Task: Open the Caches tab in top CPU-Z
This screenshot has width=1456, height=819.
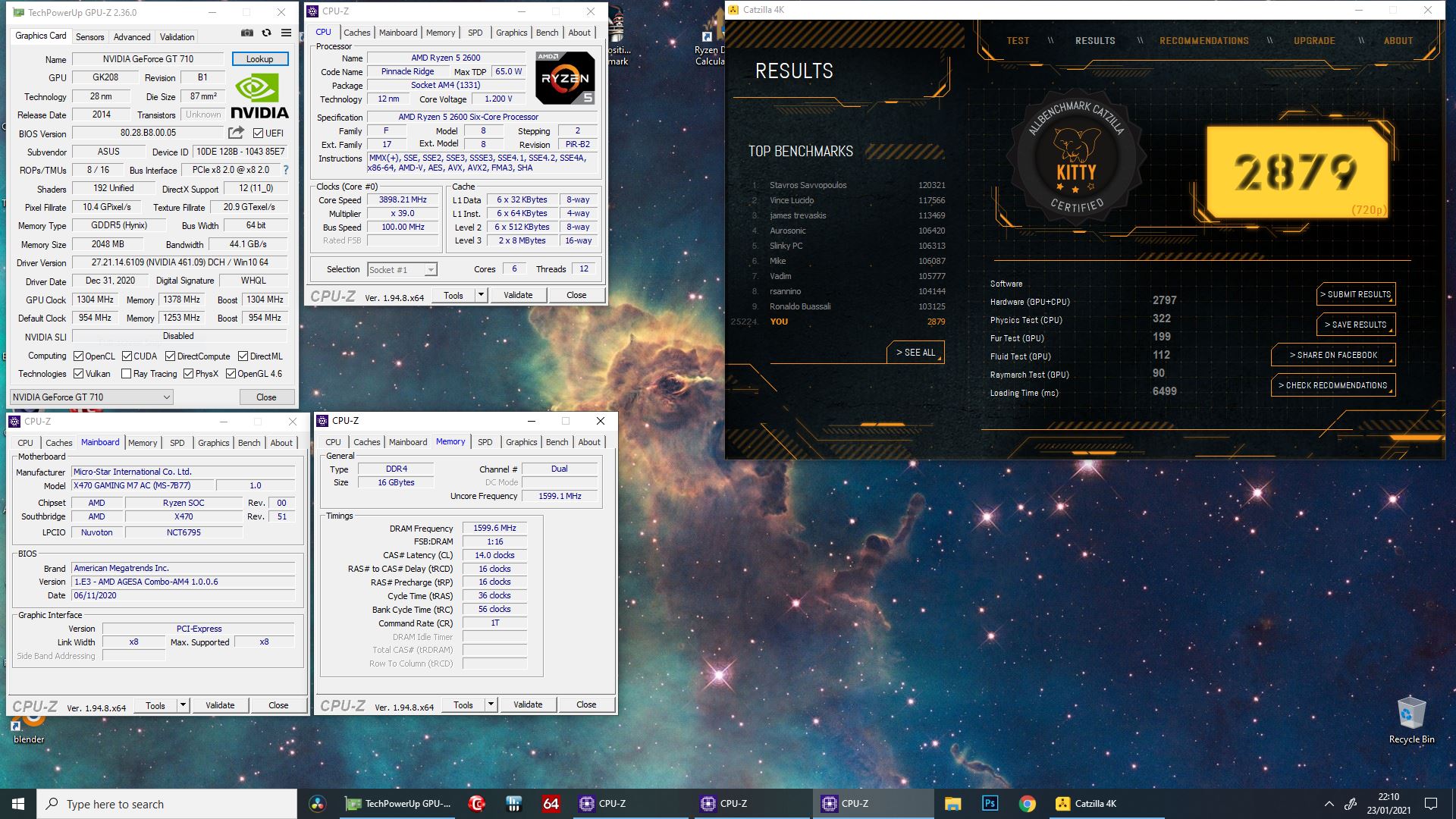Action: coord(356,33)
